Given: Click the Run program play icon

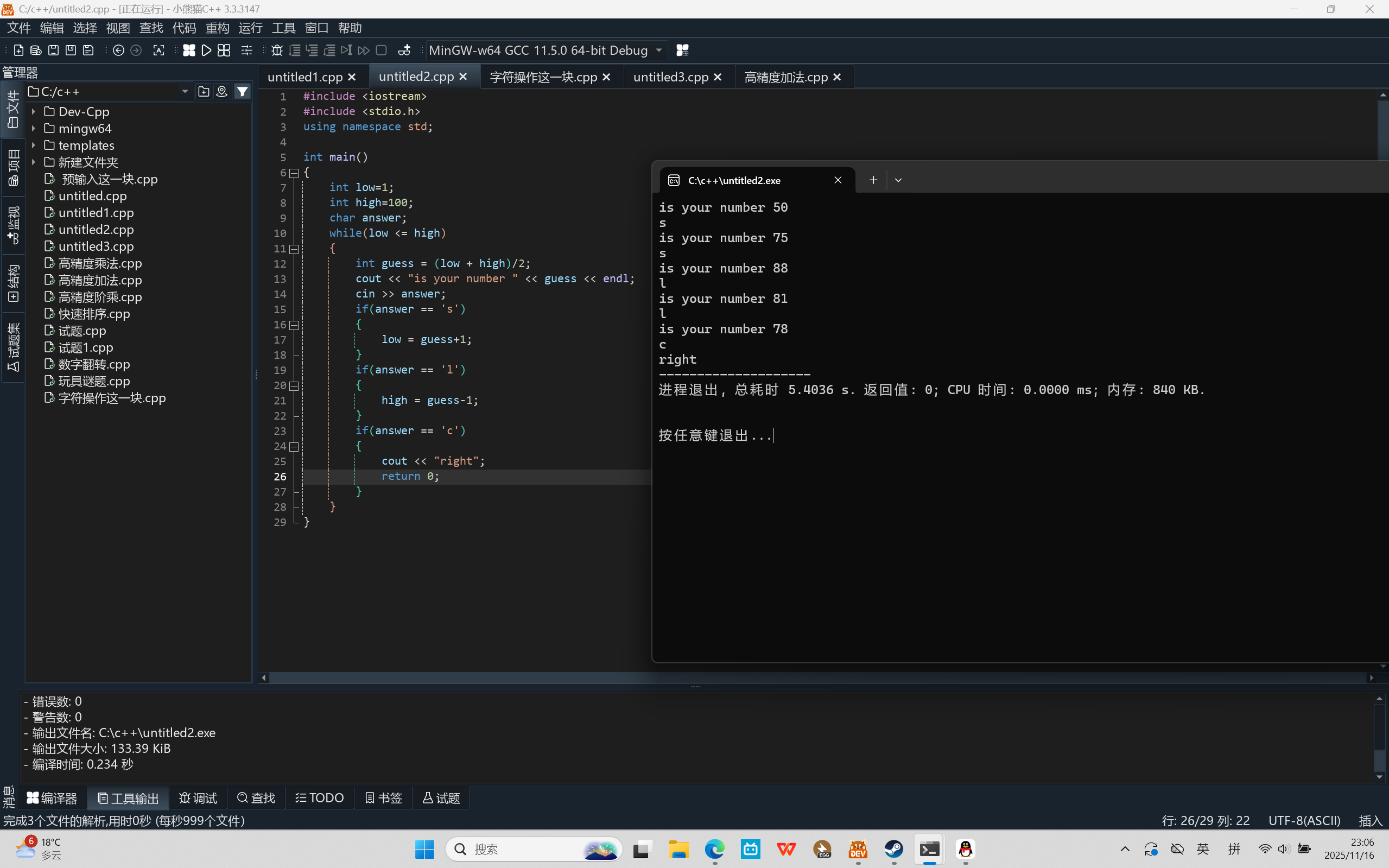Looking at the screenshot, I should point(206,50).
